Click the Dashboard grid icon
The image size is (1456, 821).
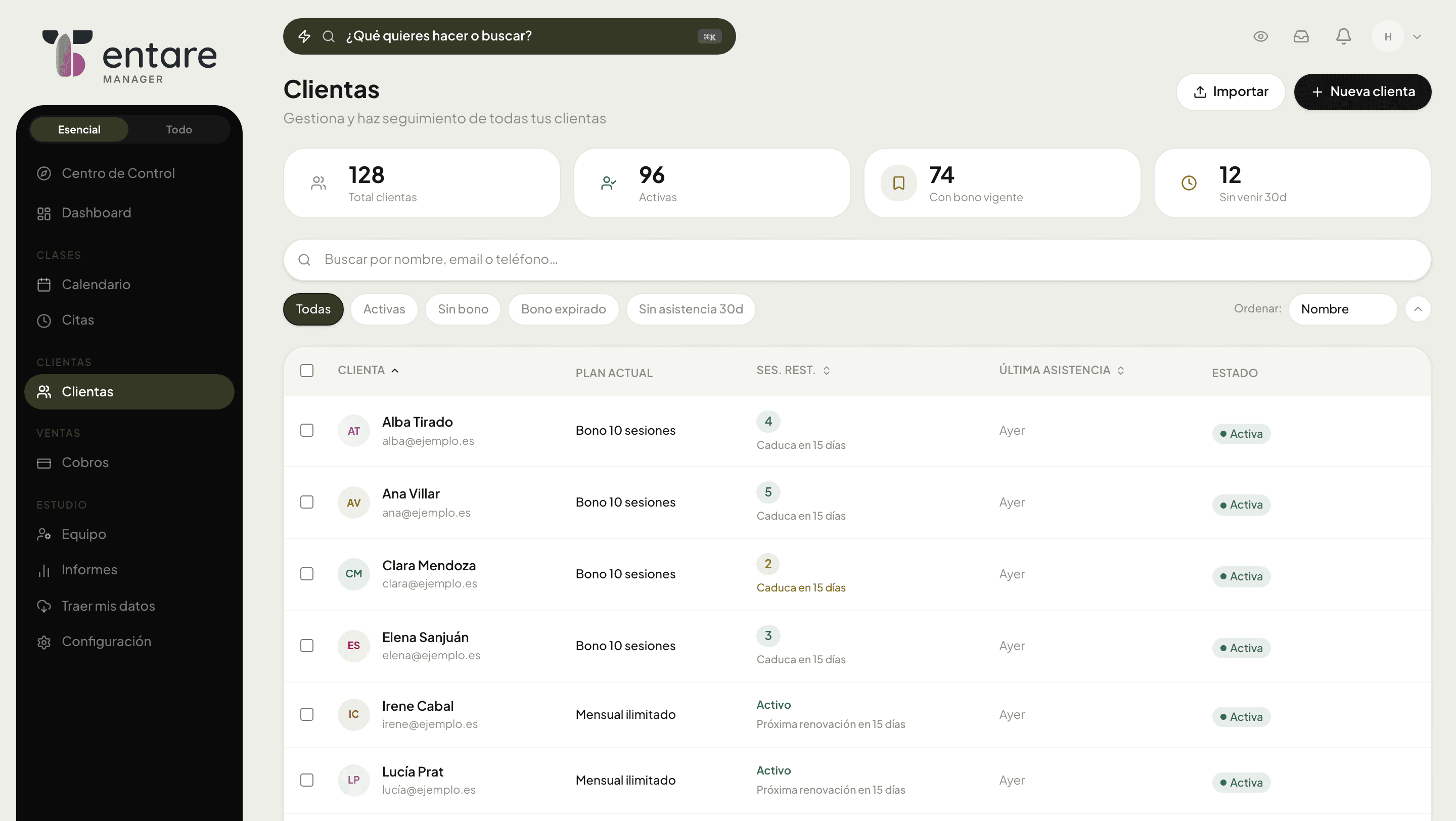click(x=44, y=213)
